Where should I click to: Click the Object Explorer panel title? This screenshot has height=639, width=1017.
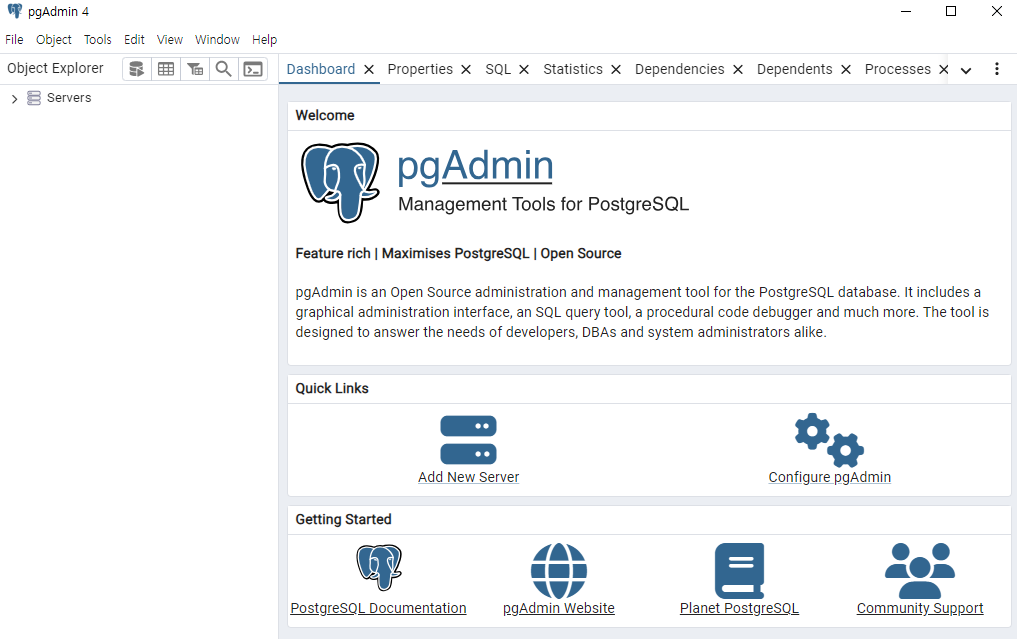(x=55, y=68)
